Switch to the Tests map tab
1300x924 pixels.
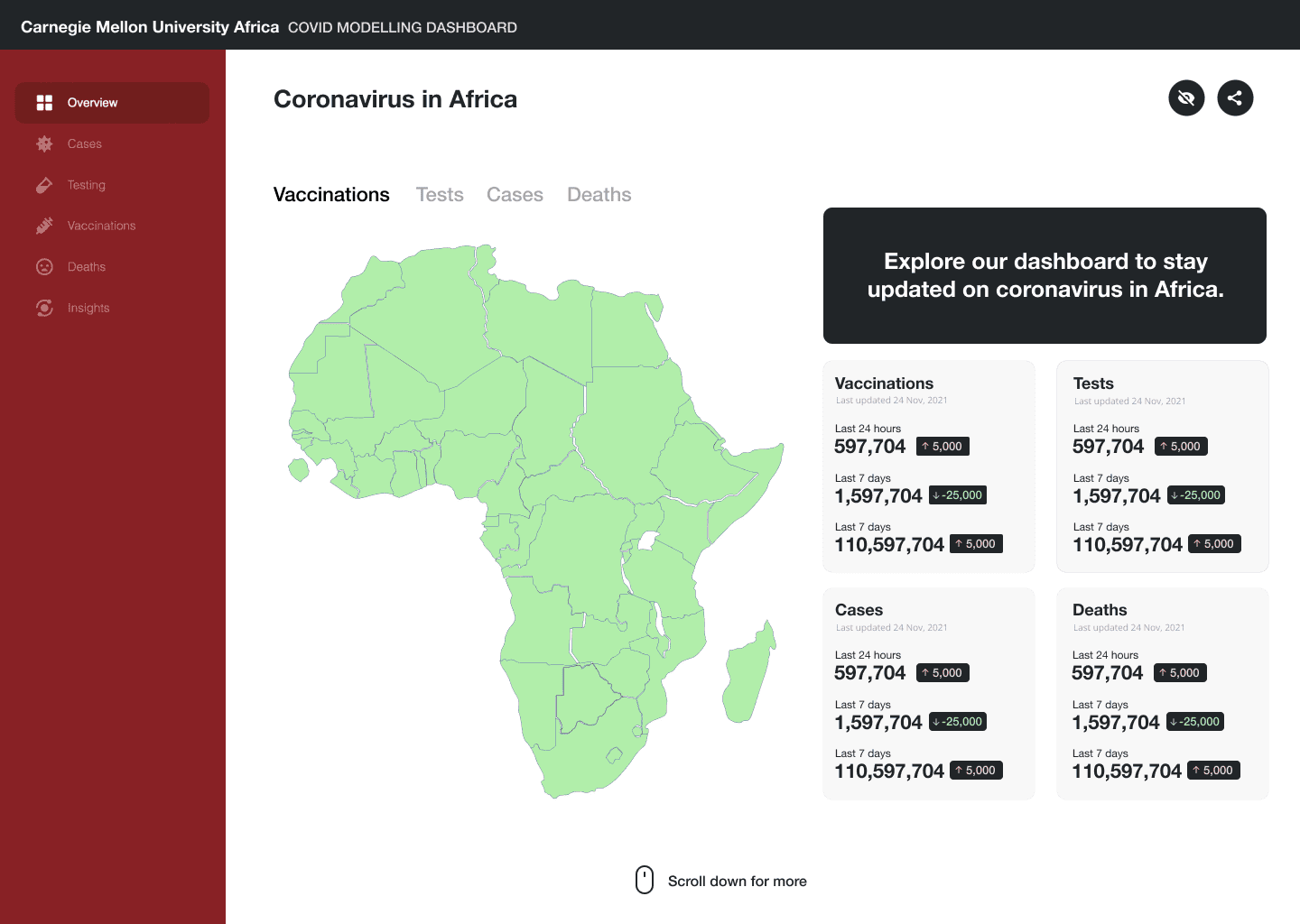point(440,195)
